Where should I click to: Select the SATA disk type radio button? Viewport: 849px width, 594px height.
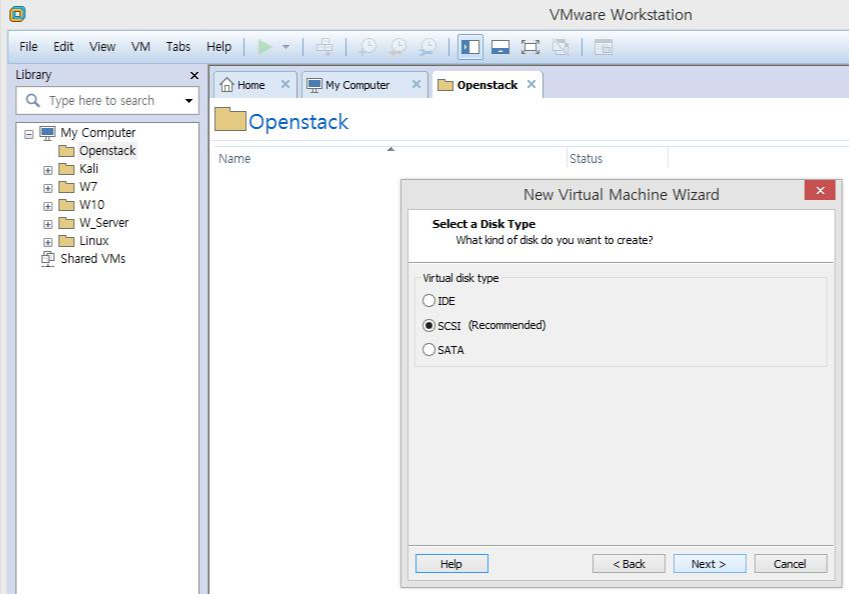428,350
